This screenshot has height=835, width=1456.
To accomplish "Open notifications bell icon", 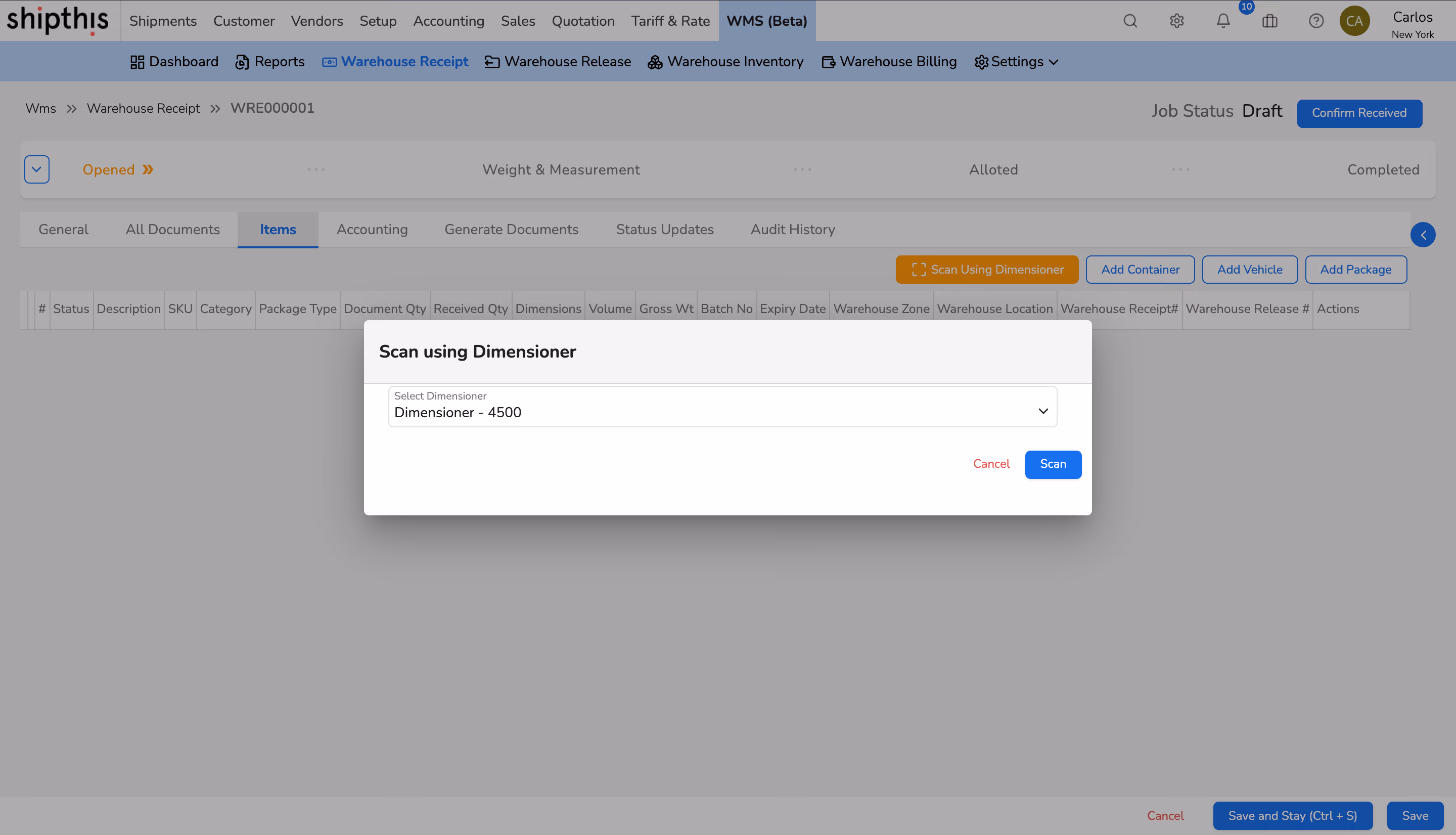I will (x=1223, y=21).
